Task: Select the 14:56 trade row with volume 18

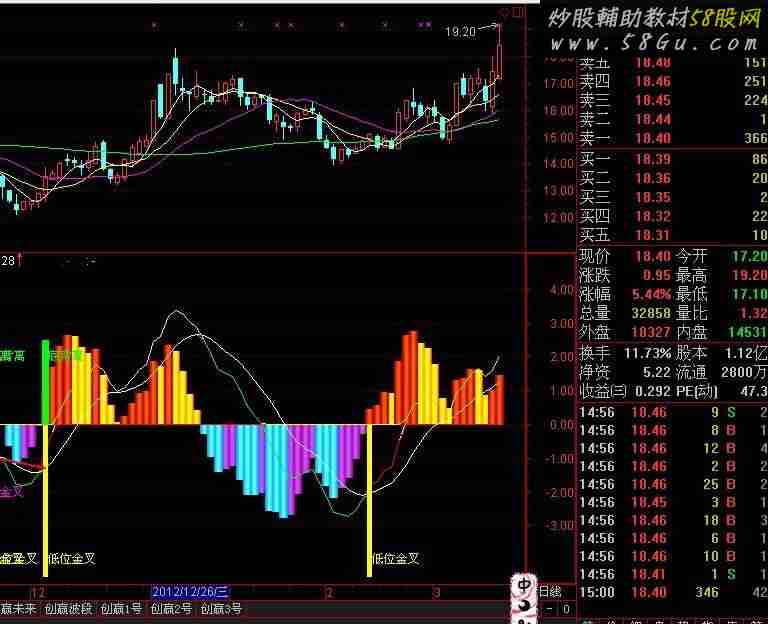Action: tap(673, 520)
